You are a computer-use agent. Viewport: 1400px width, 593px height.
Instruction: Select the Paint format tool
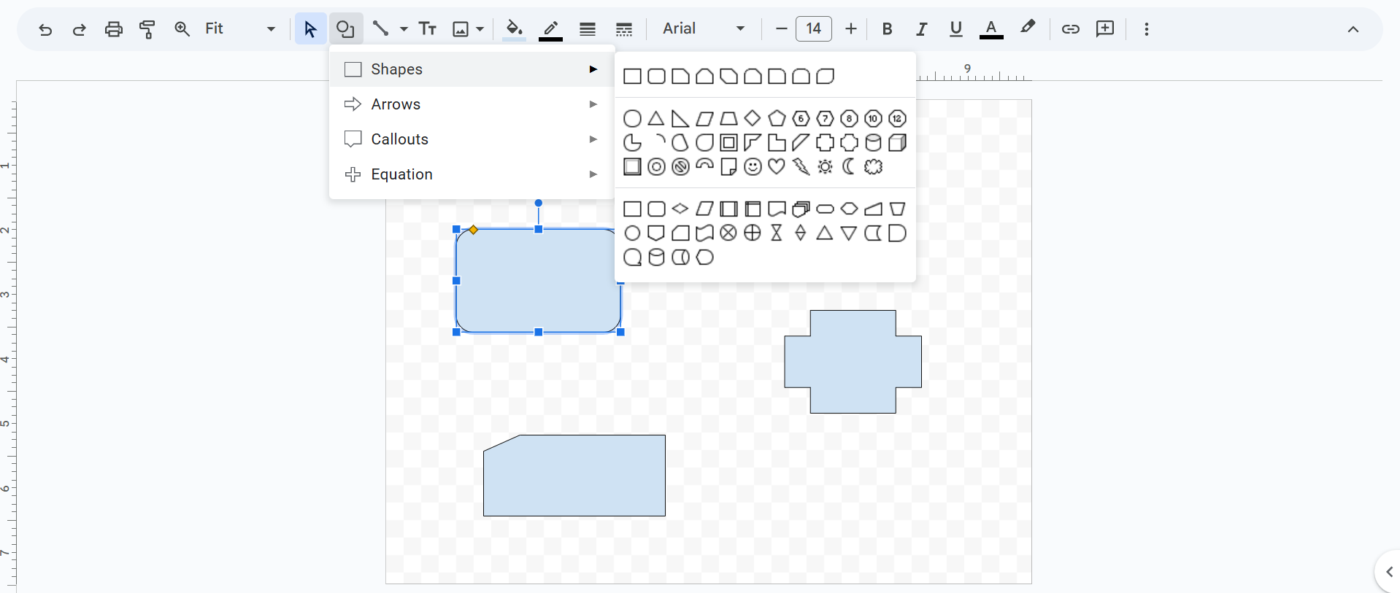click(x=148, y=29)
